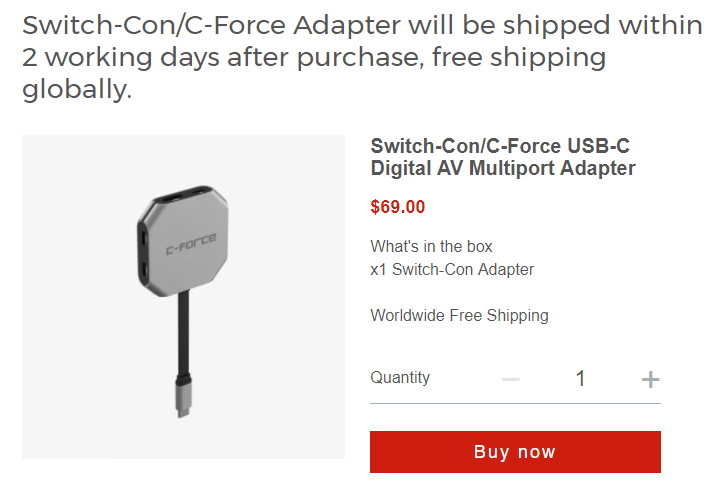Click the USB-C connector in product photo
Screen dimensions: 715x484
click(x=183, y=396)
